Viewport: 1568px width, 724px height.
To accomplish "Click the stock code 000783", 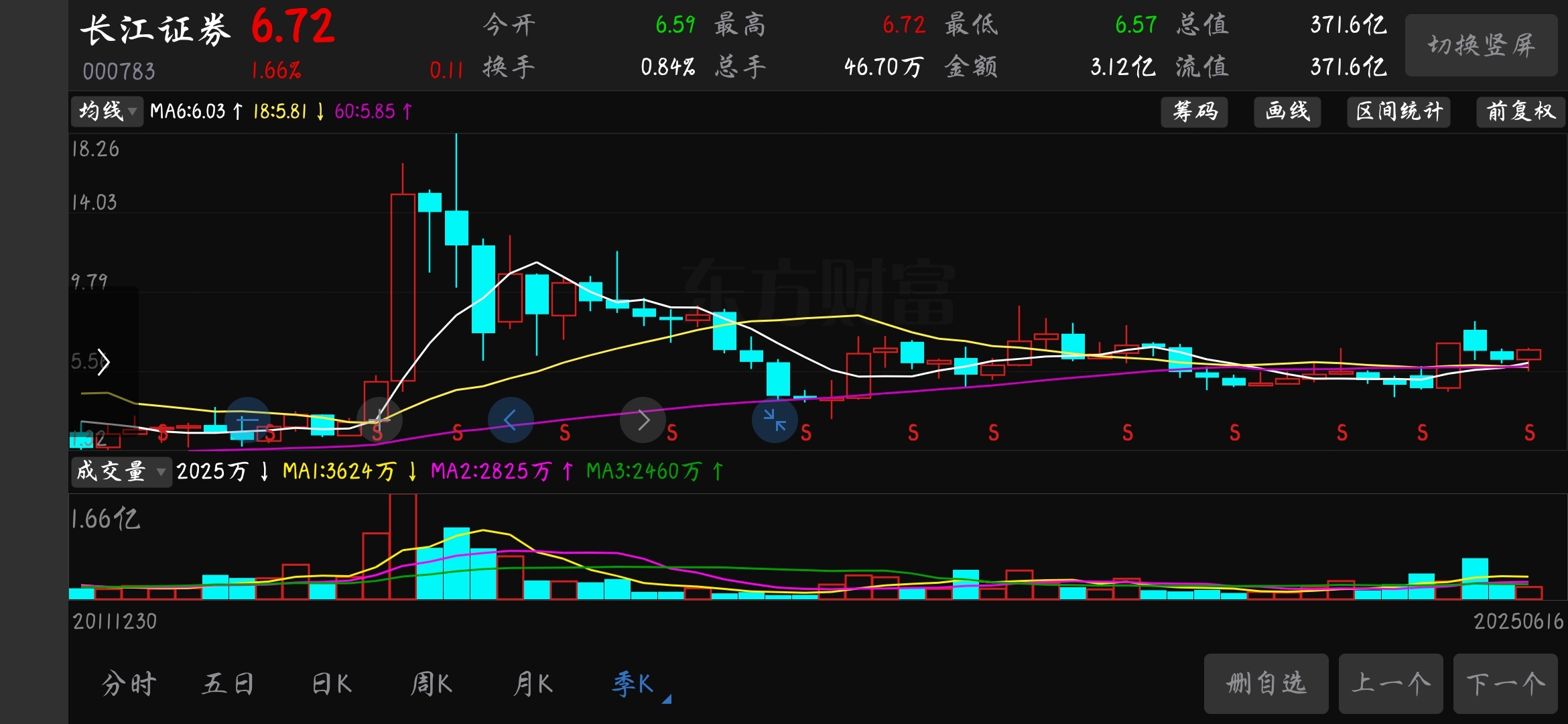I will (x=119, y=71).
